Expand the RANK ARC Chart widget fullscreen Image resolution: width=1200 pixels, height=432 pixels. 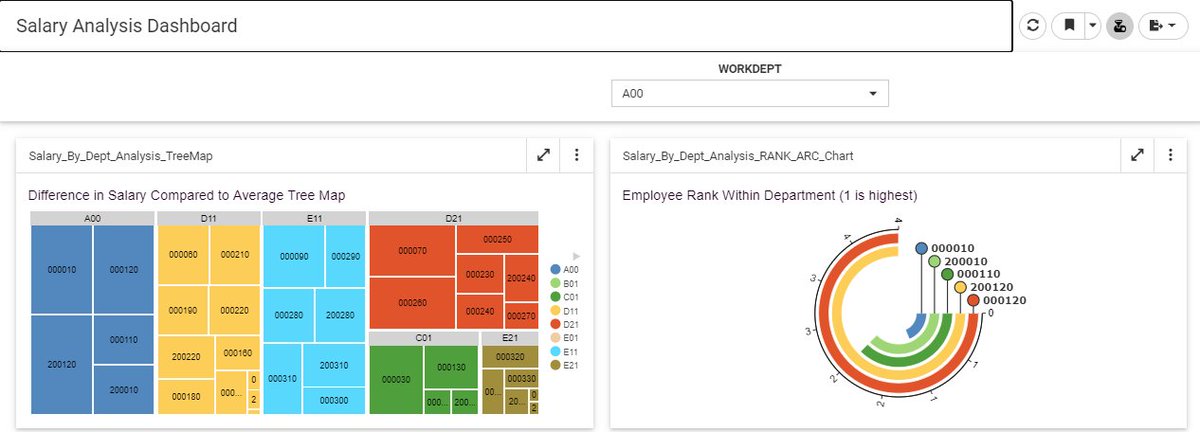pos(1137,155)
